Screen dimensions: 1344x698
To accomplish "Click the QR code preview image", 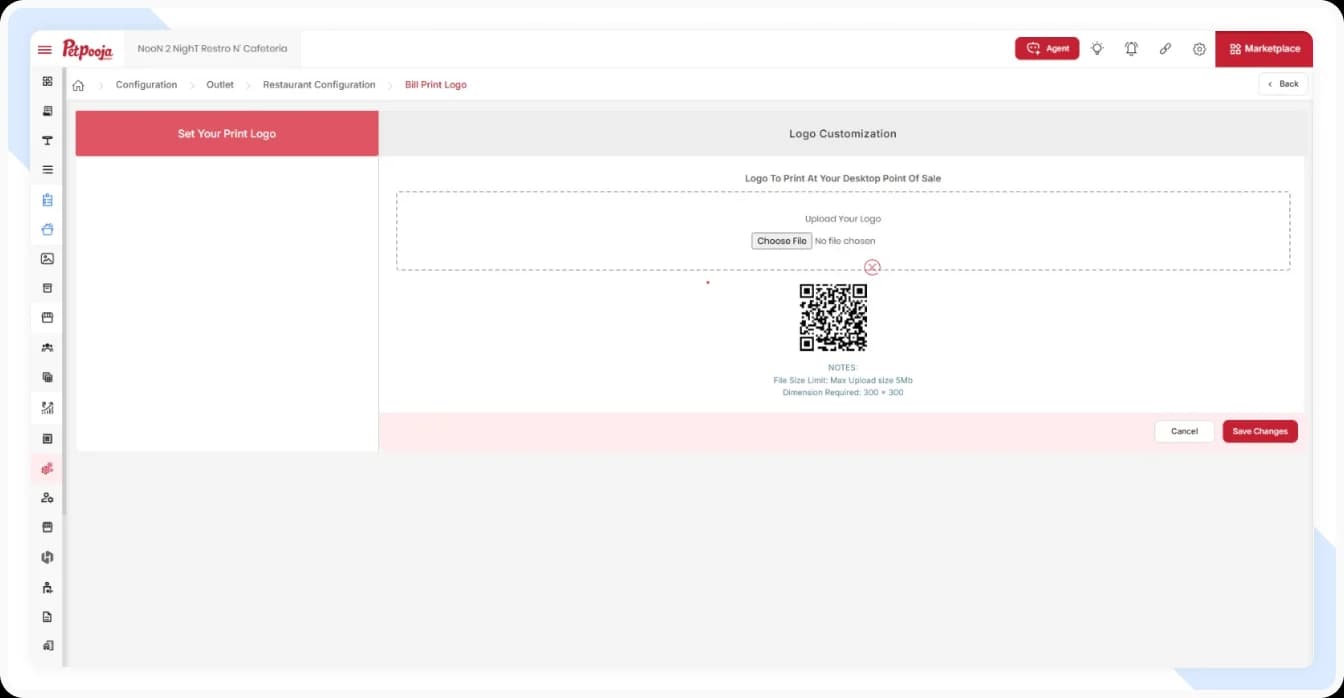I will [x=833, y=318].
